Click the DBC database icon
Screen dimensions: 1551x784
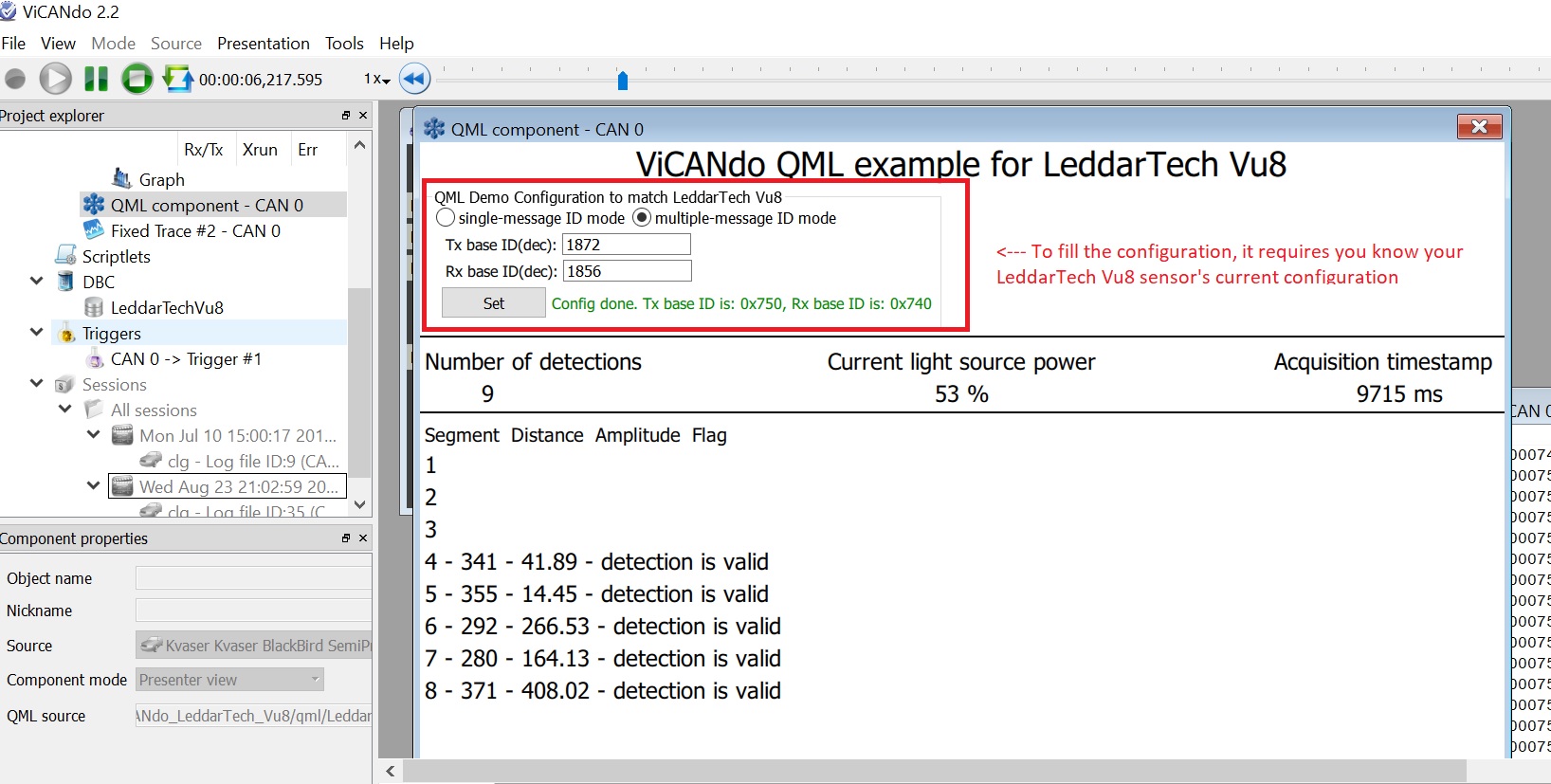pyautogui.click(x=65, y=282)
